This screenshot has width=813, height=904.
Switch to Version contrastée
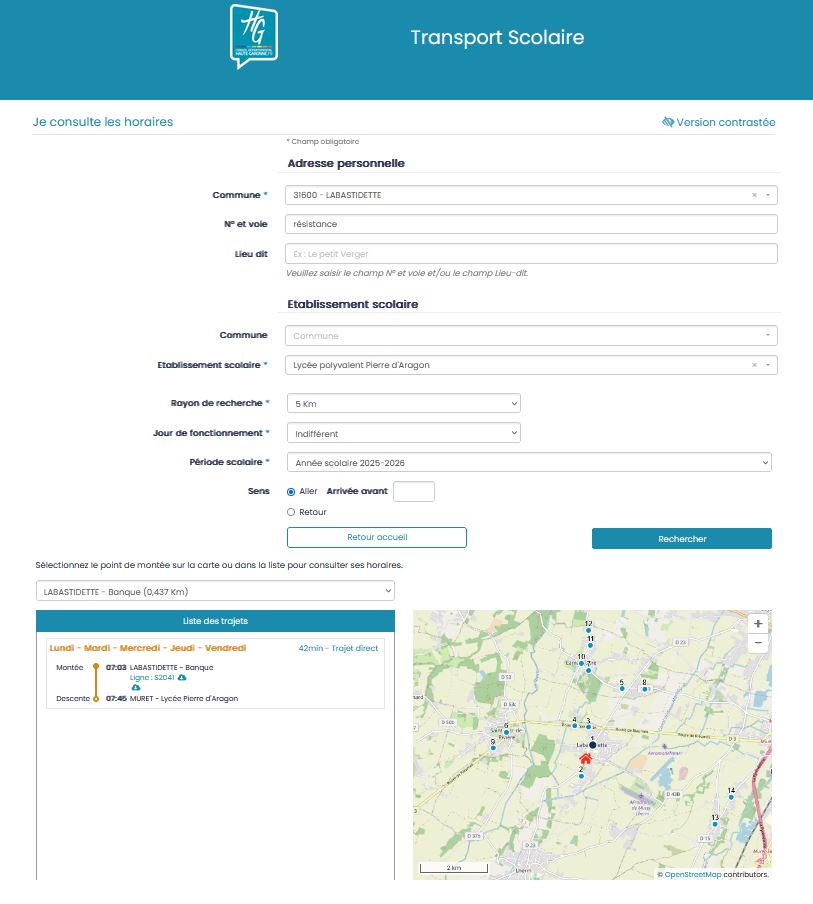click(718, 122)
